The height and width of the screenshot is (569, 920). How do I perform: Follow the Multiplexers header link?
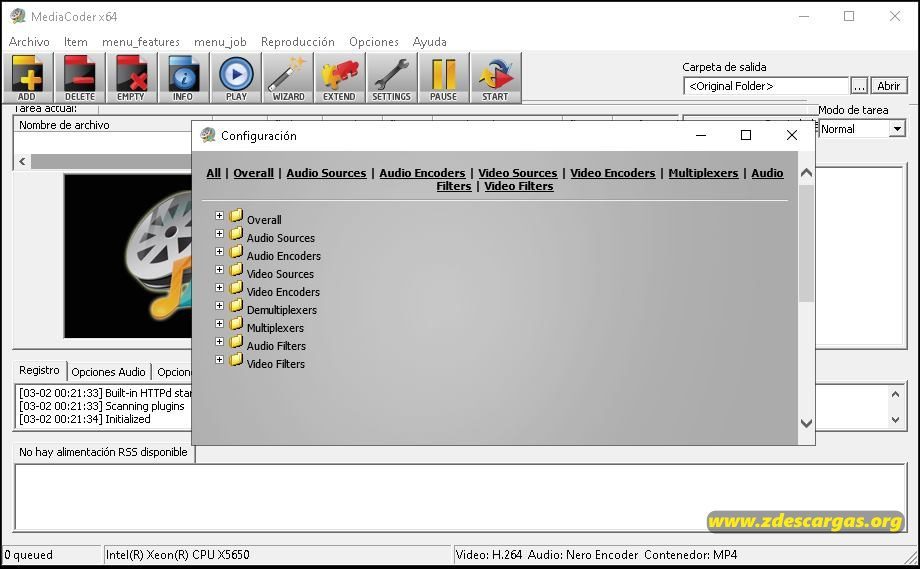(x=703, y=173)
